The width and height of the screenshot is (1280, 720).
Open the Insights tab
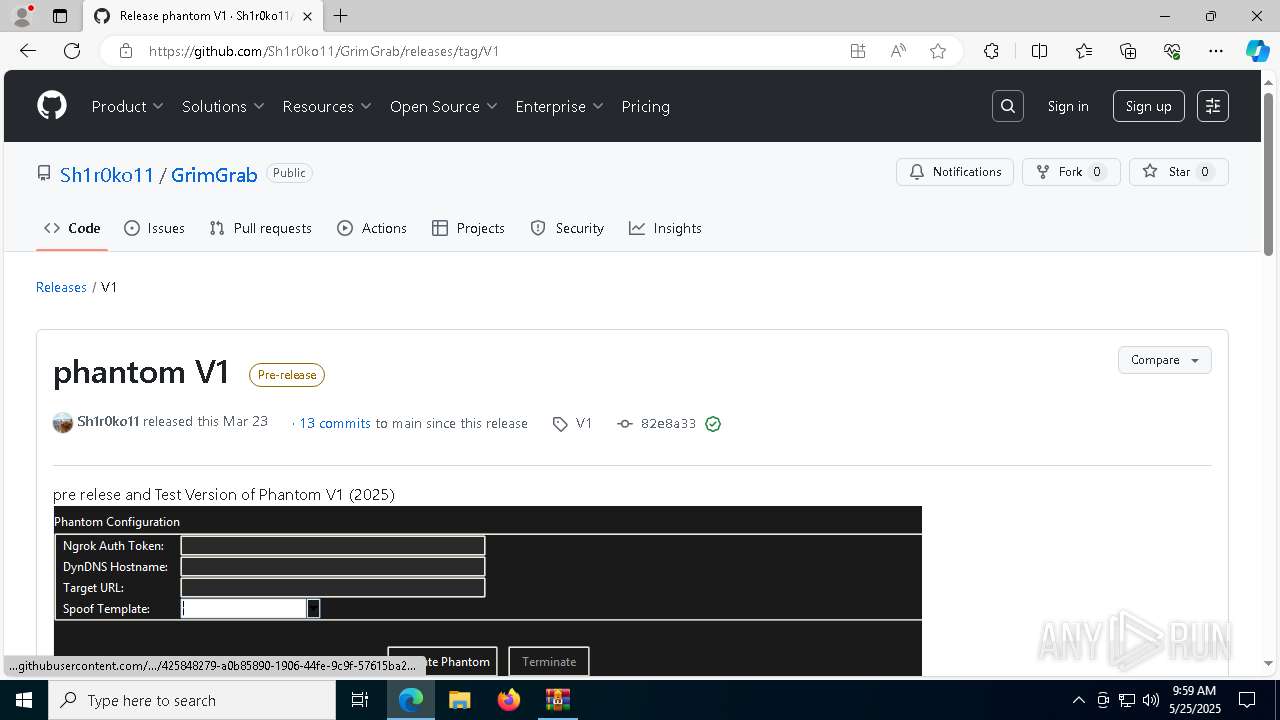click(665, 228)
